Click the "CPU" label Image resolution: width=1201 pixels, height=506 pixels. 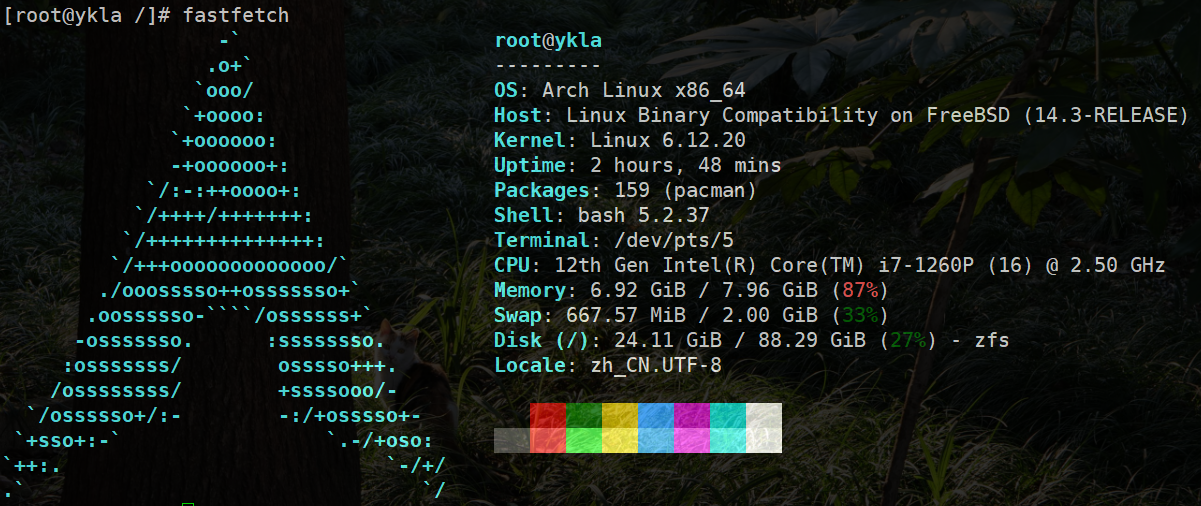512,265
